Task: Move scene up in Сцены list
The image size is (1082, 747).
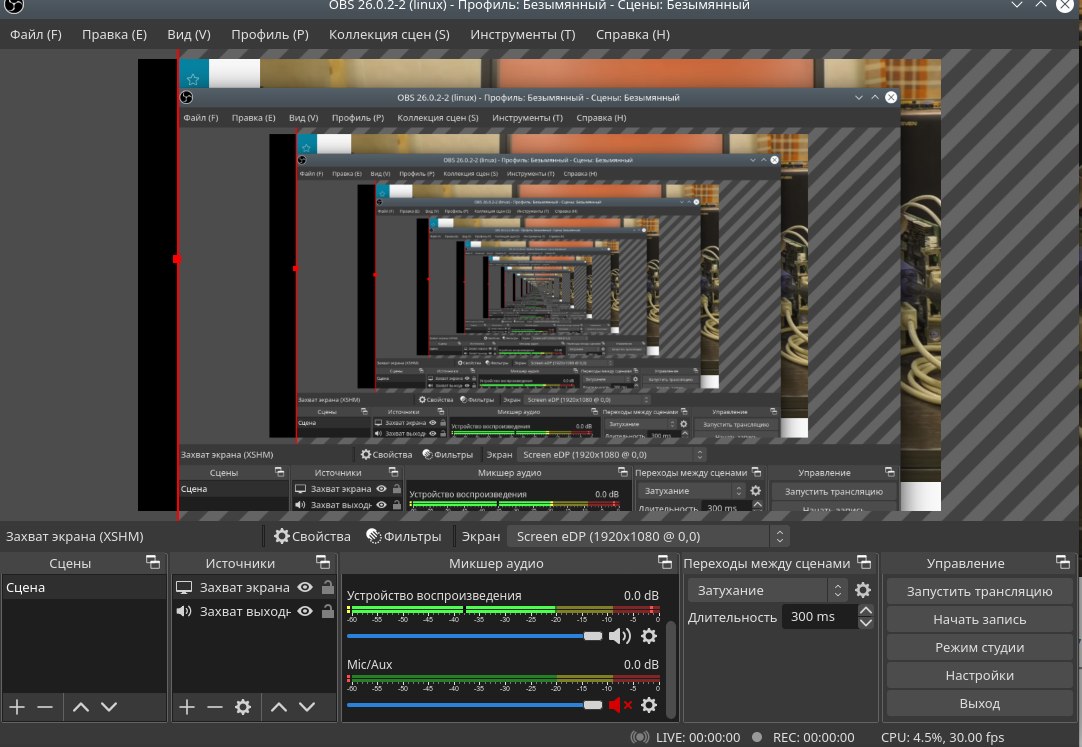Action: 81,706
